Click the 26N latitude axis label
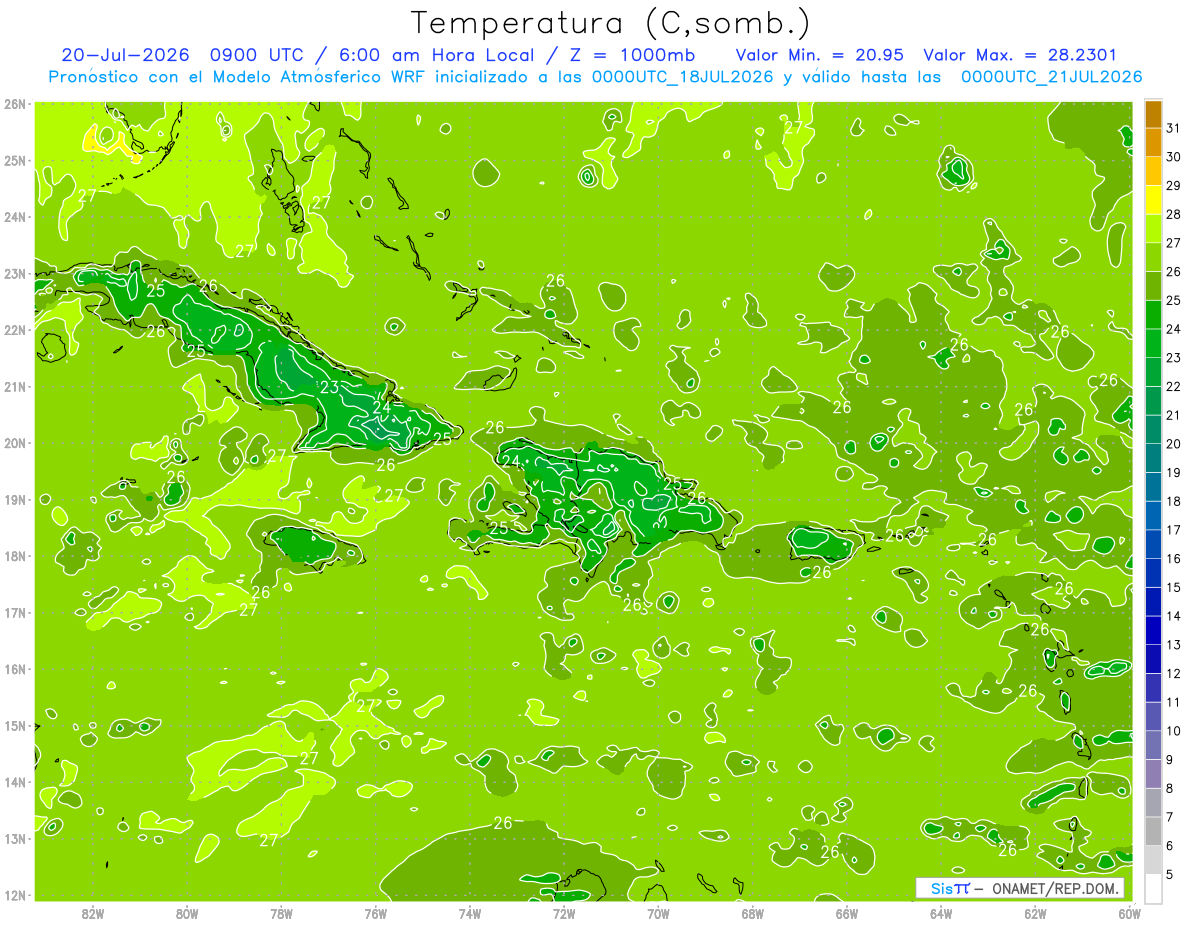 point(15,104)
